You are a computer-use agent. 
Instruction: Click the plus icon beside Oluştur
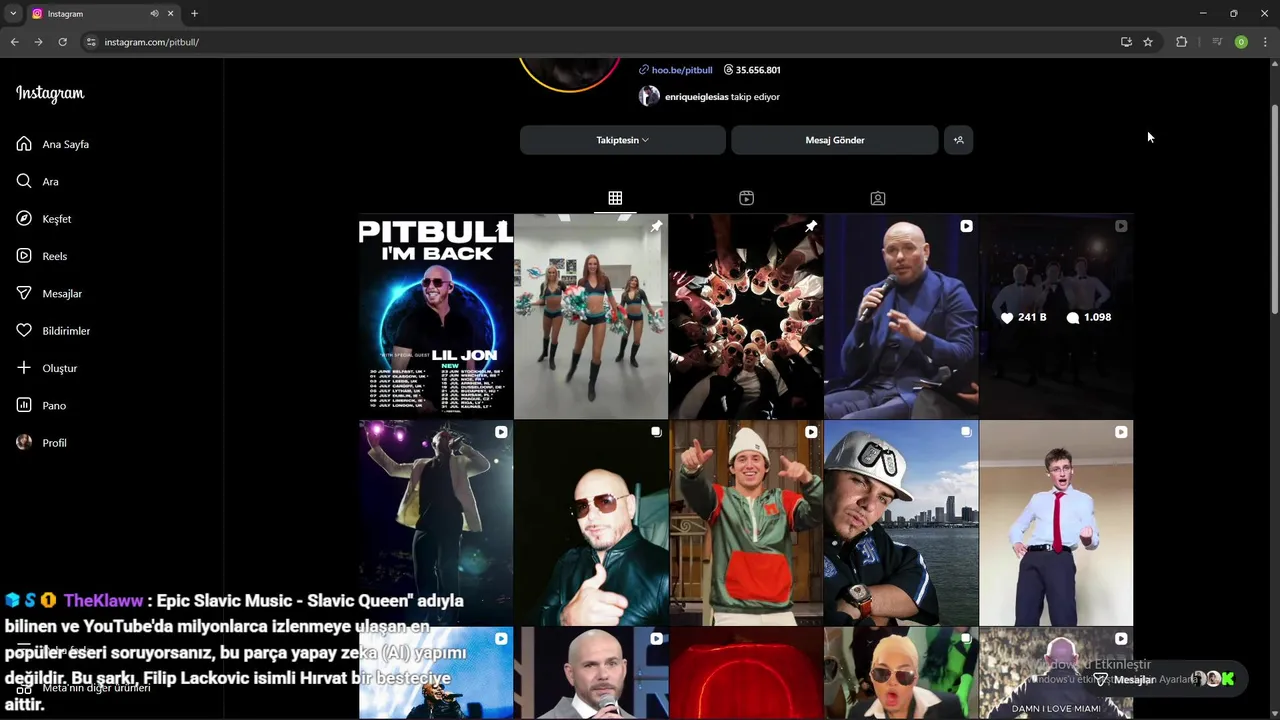click(x=24, y=368)
